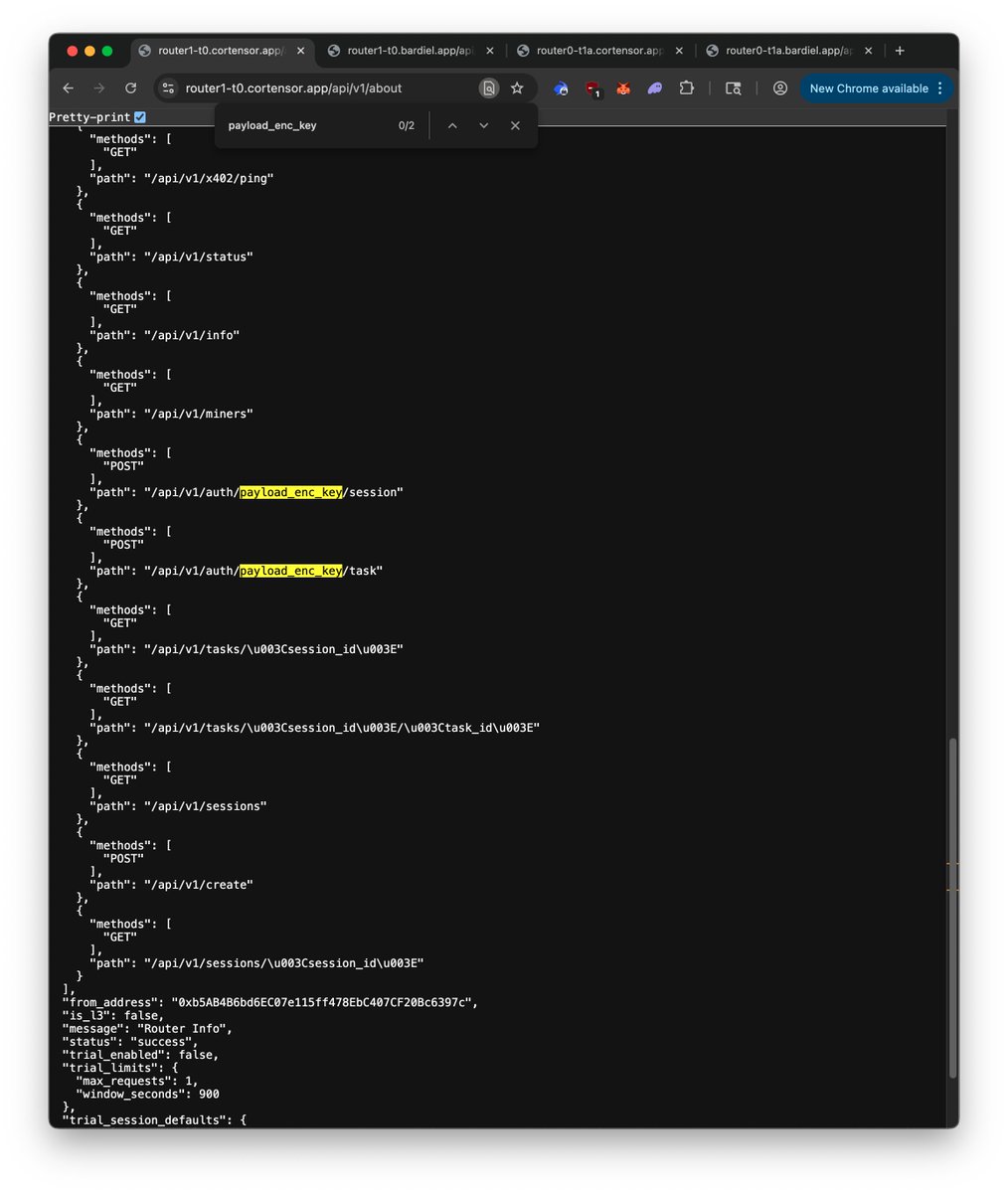The image size is (1008, 1193).
Task: Close the router0-t1a.bardiel.app tab
Action: 868,51
